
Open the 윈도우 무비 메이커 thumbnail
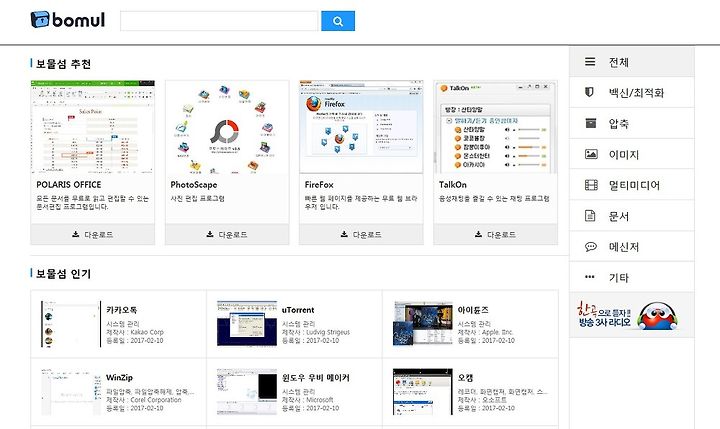(x=247, y=391)
